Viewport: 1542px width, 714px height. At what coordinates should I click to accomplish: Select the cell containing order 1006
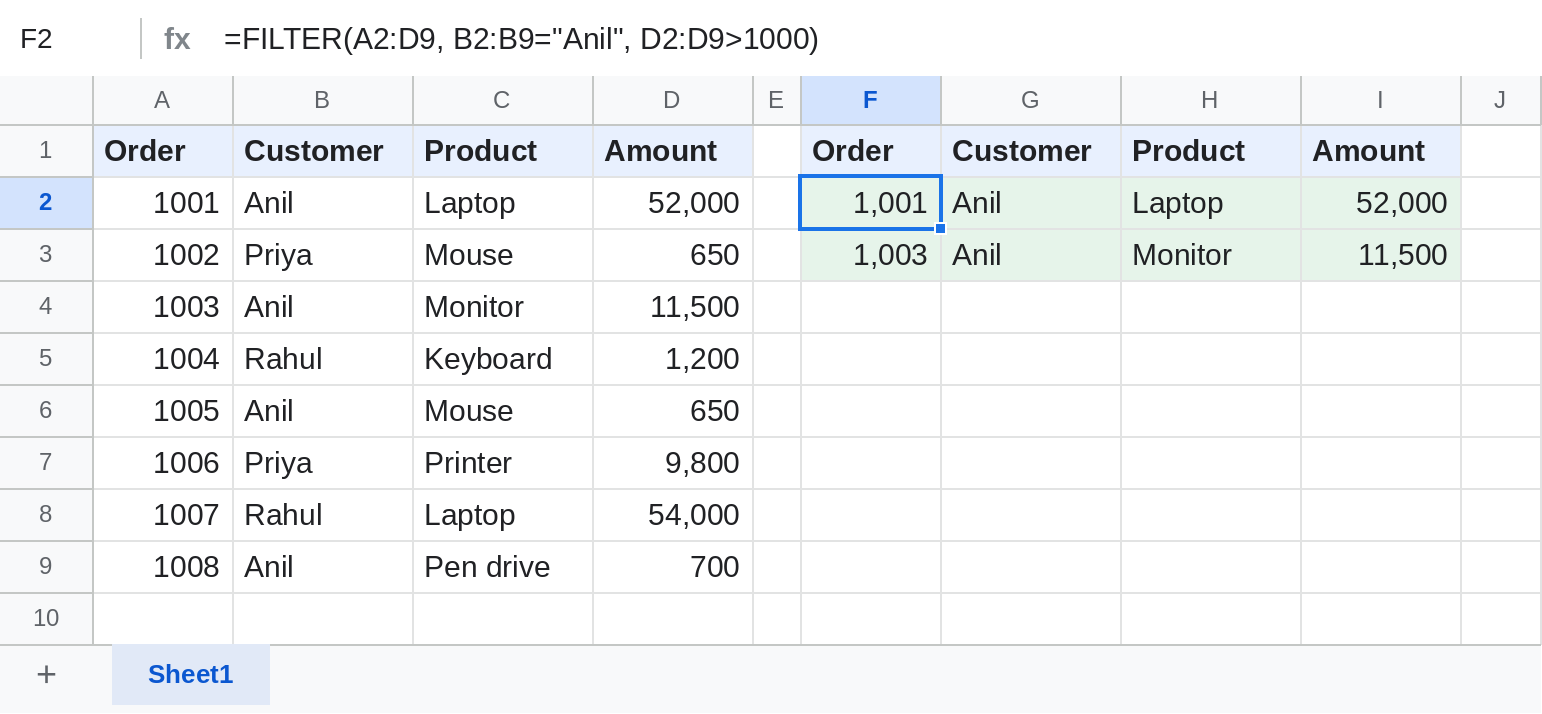tap(163, 463)
